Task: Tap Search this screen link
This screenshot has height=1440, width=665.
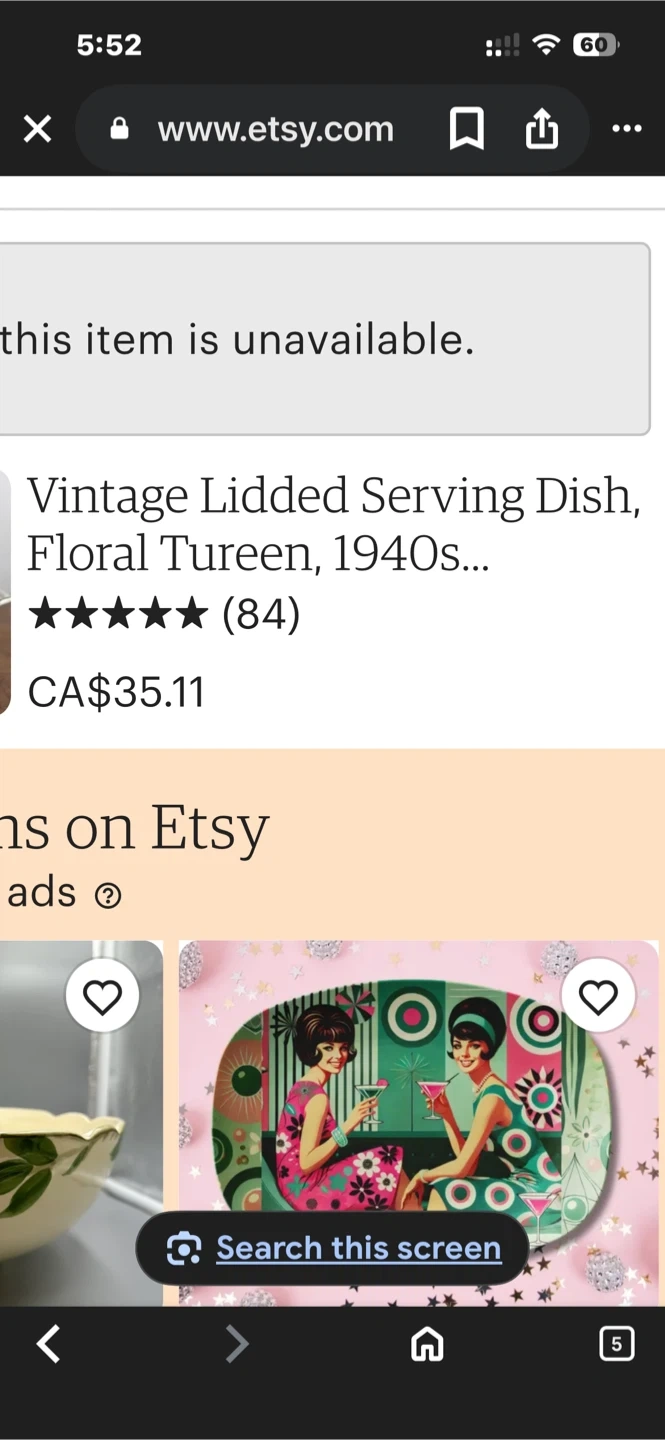Action: (358, 1248)
